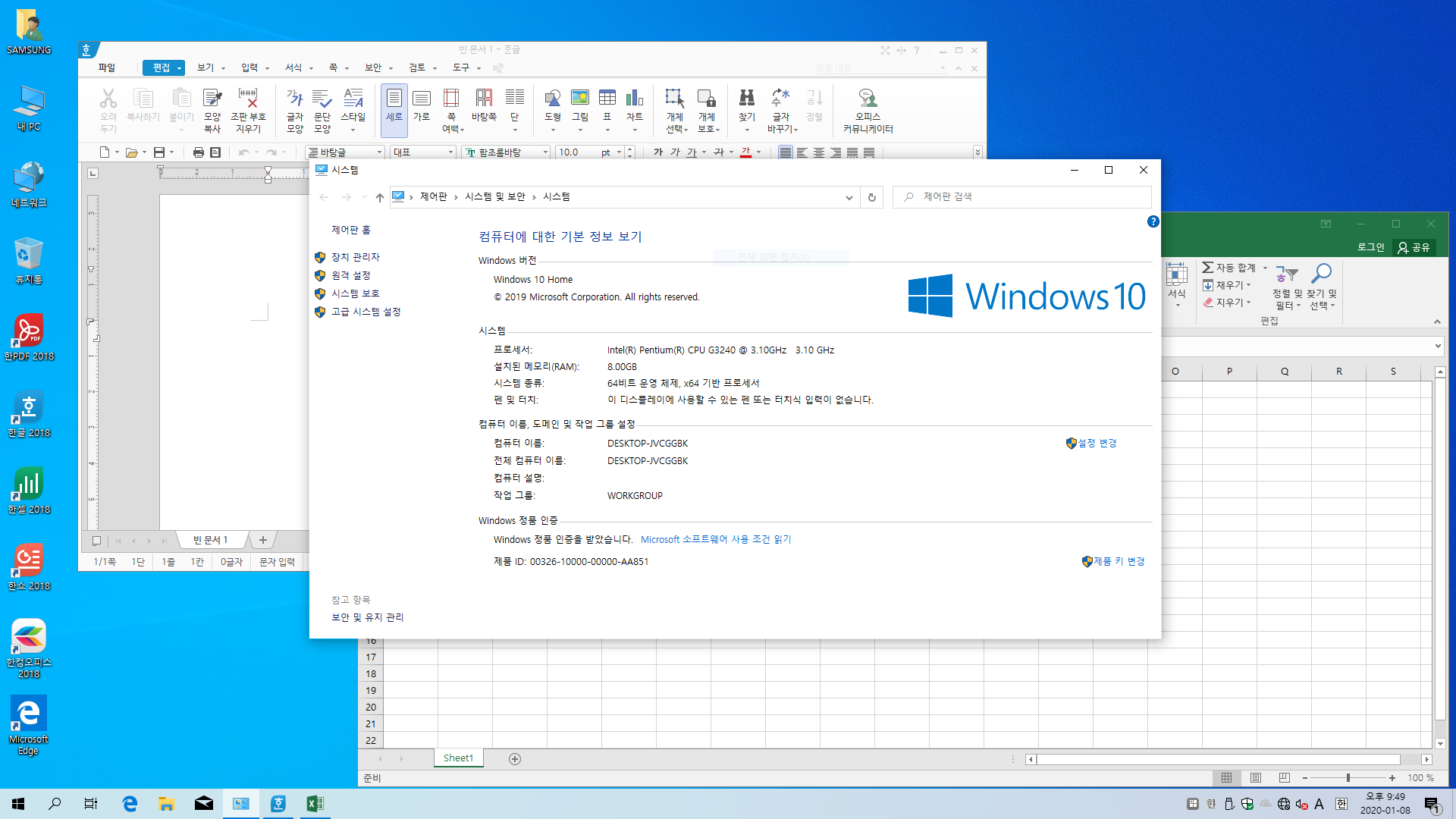Open 고급 시스템 설정 link
The width and height of the screenshot is (1456, 819).
(366, 312)
